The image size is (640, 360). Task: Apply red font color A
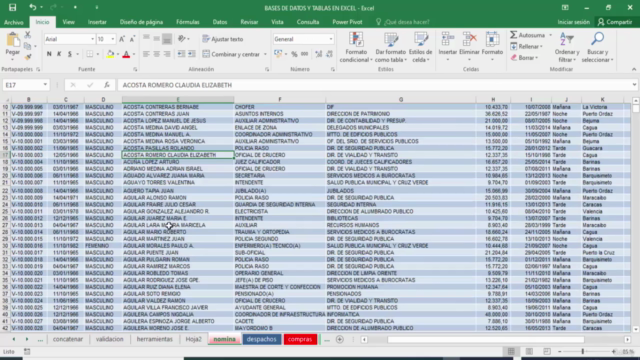point(126,54)
